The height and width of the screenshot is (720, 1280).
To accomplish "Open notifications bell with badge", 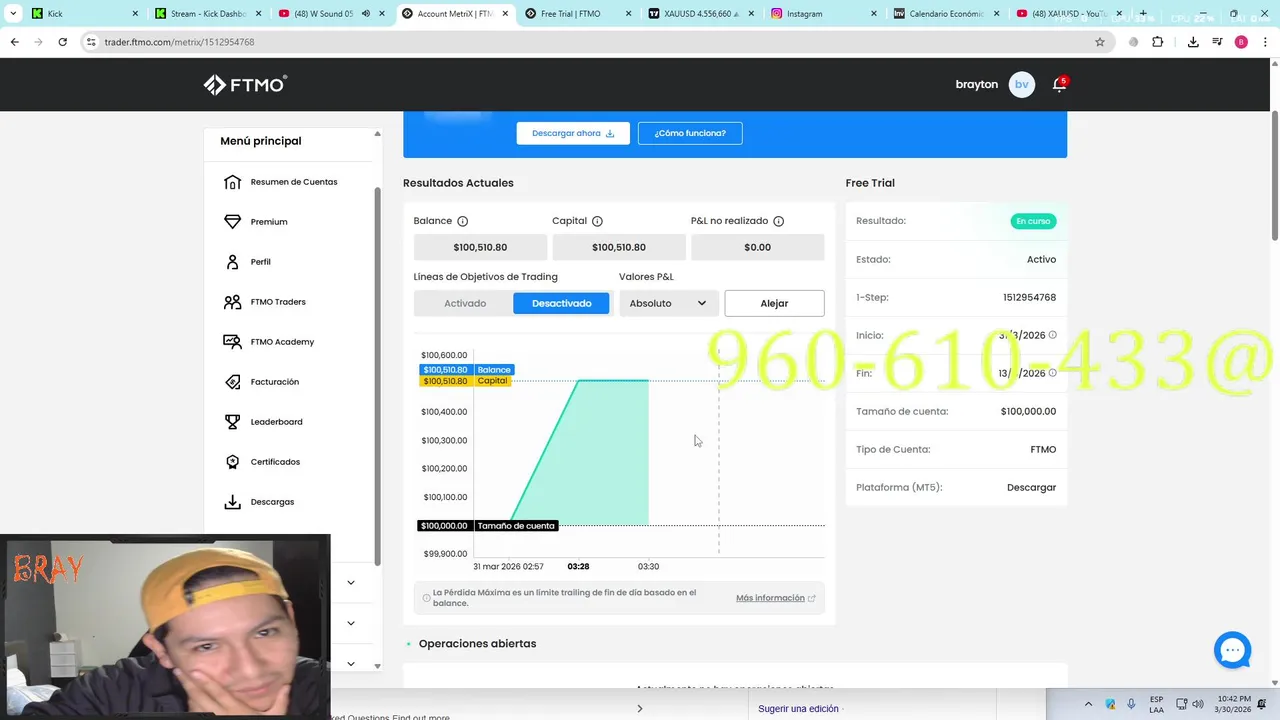I will click(1059, 84).
